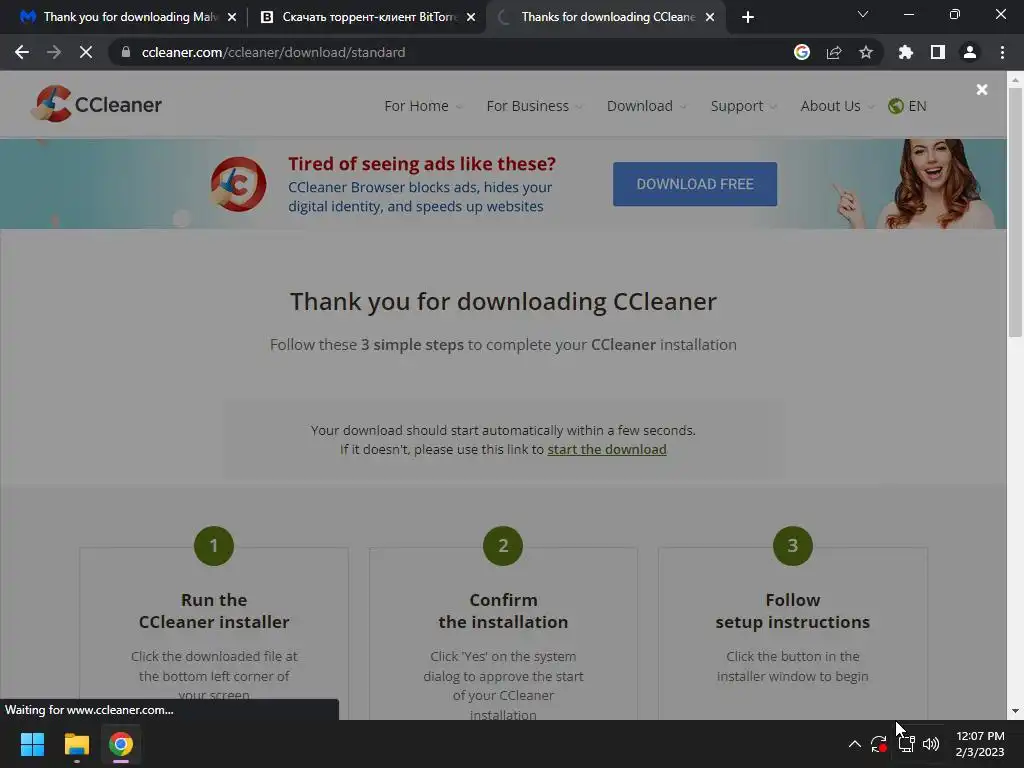Open tab search chevron
The height and width of the screenshot is (768, 1024).
[863, 14]
